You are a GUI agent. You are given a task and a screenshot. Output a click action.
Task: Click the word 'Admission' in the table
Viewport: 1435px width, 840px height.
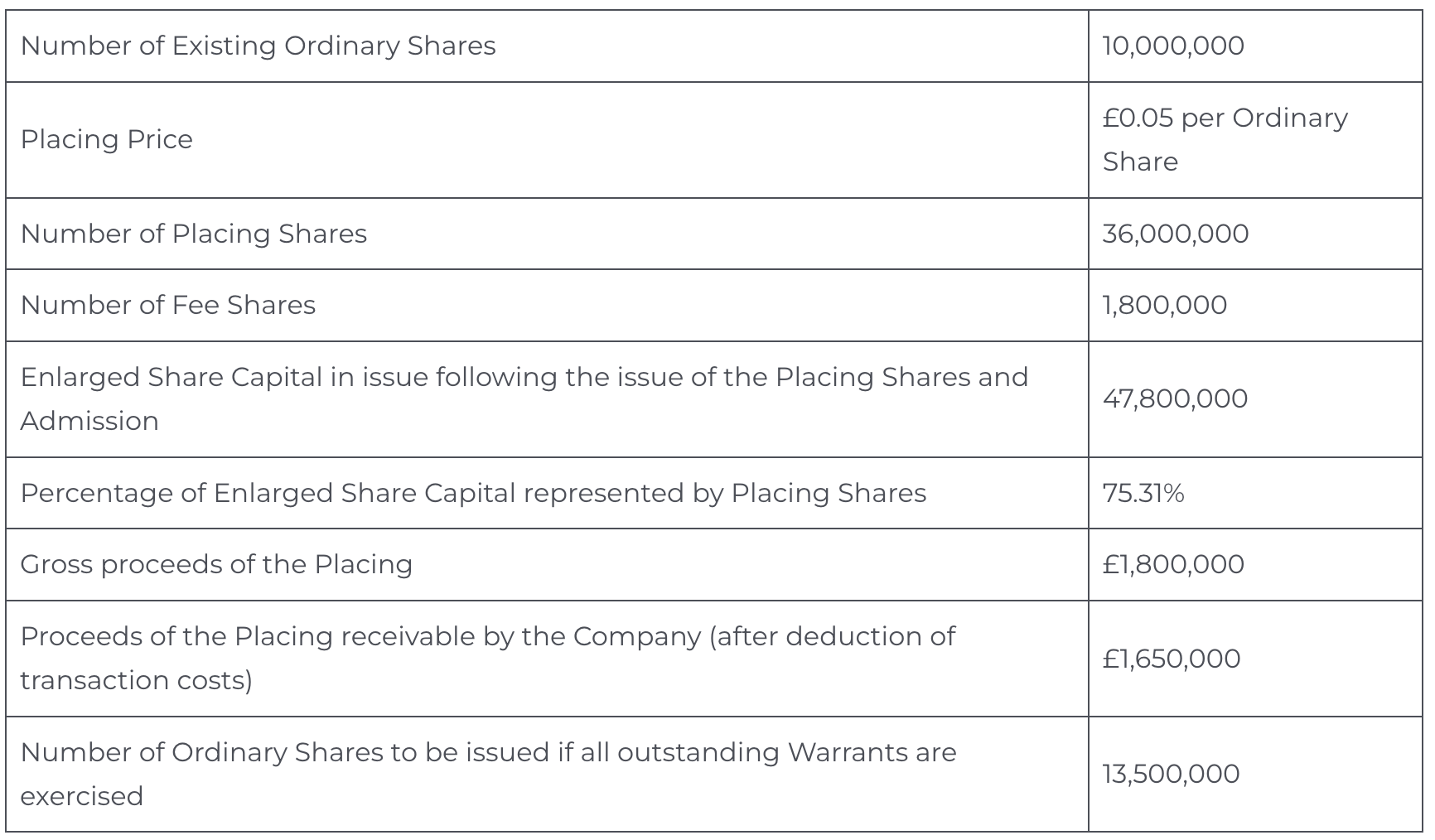pyautogui.click(x=89, y=421)
